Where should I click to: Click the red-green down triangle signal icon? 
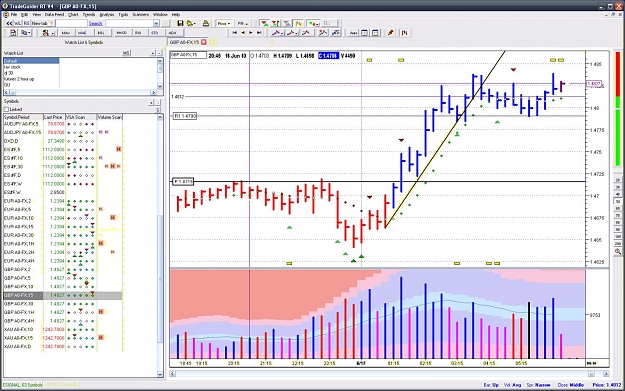[264, 24]
